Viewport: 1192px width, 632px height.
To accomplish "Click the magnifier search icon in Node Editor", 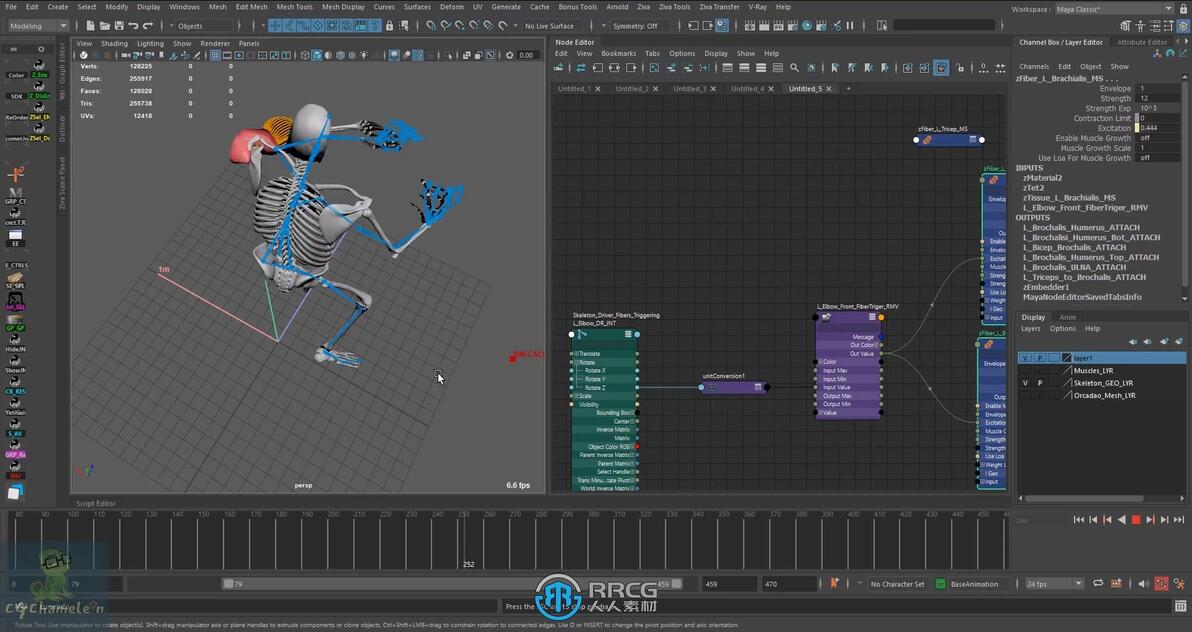I will [x=794, y=68].
